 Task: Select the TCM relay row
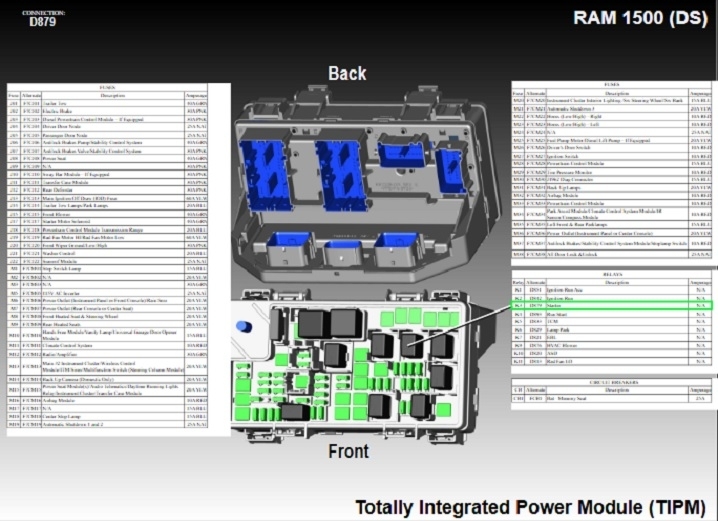tap(612, 322)
